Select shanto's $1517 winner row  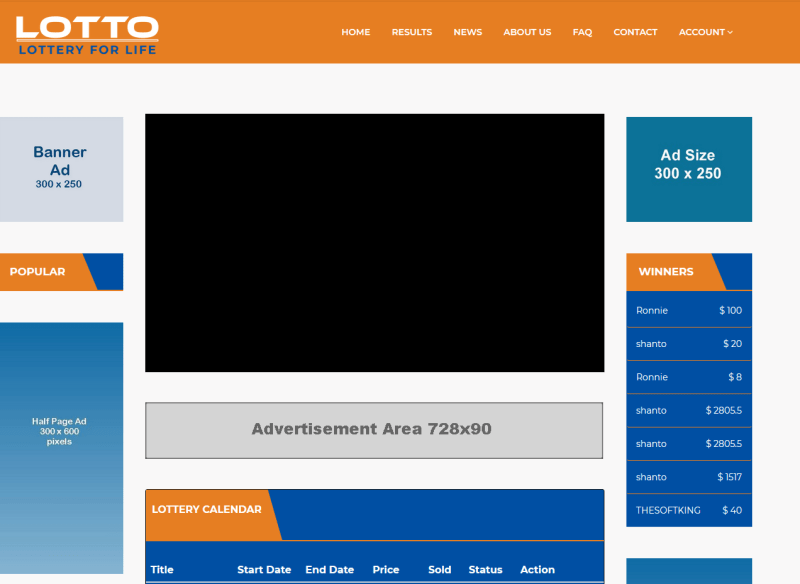[x=688, y=477]
